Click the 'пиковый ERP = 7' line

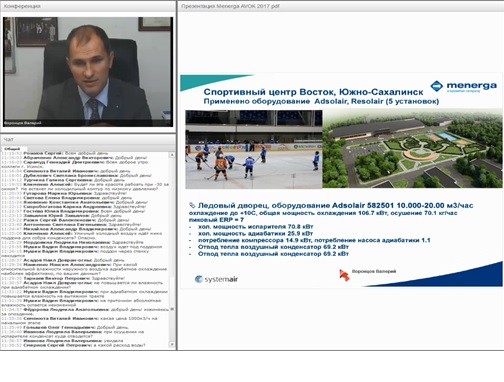216,220
